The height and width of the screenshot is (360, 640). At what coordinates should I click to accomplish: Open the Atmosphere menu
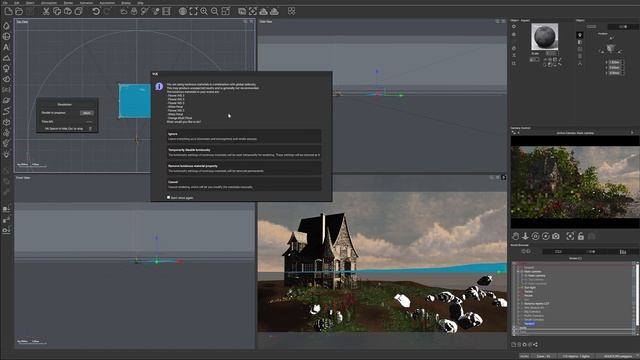coord(49,2)
